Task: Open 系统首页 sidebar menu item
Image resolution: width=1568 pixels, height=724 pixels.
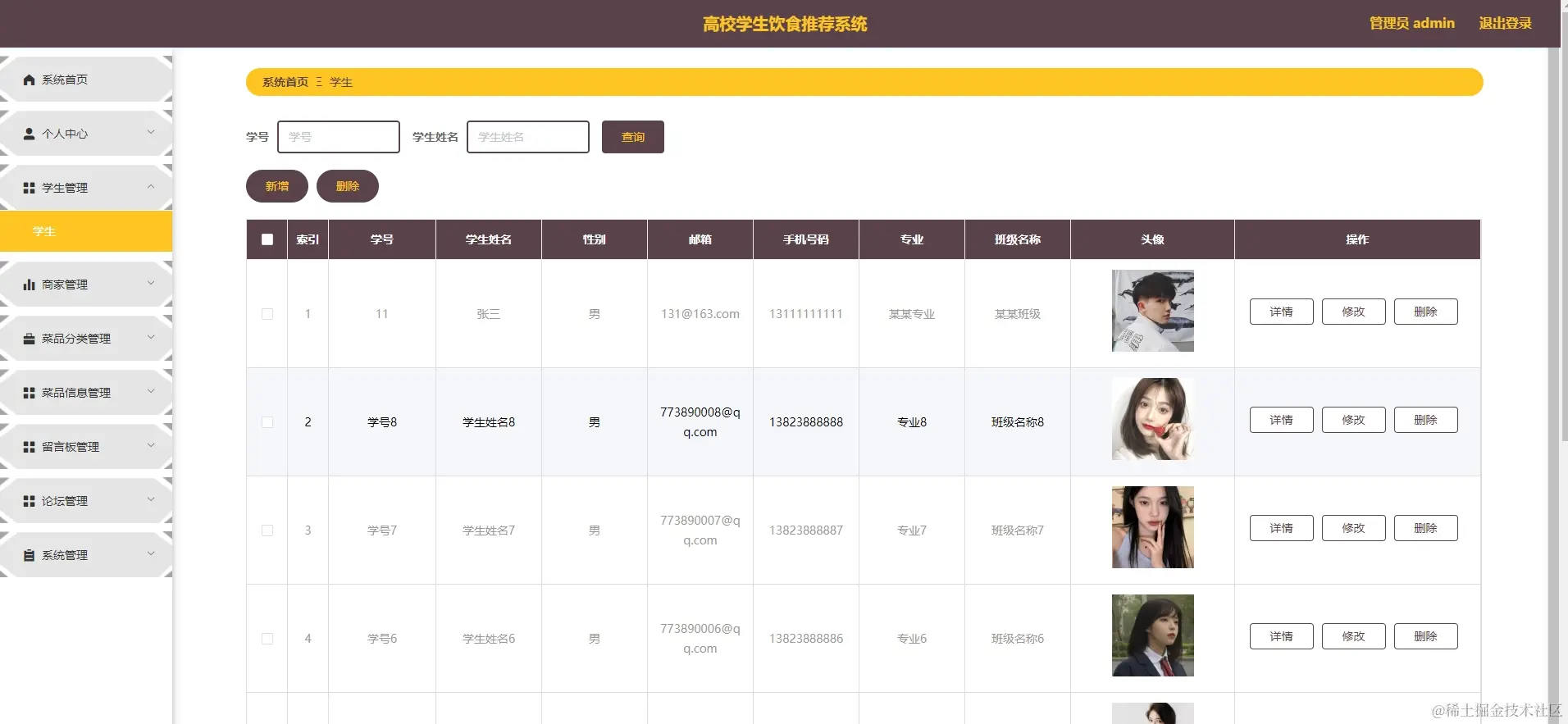Action: (86, 80)
